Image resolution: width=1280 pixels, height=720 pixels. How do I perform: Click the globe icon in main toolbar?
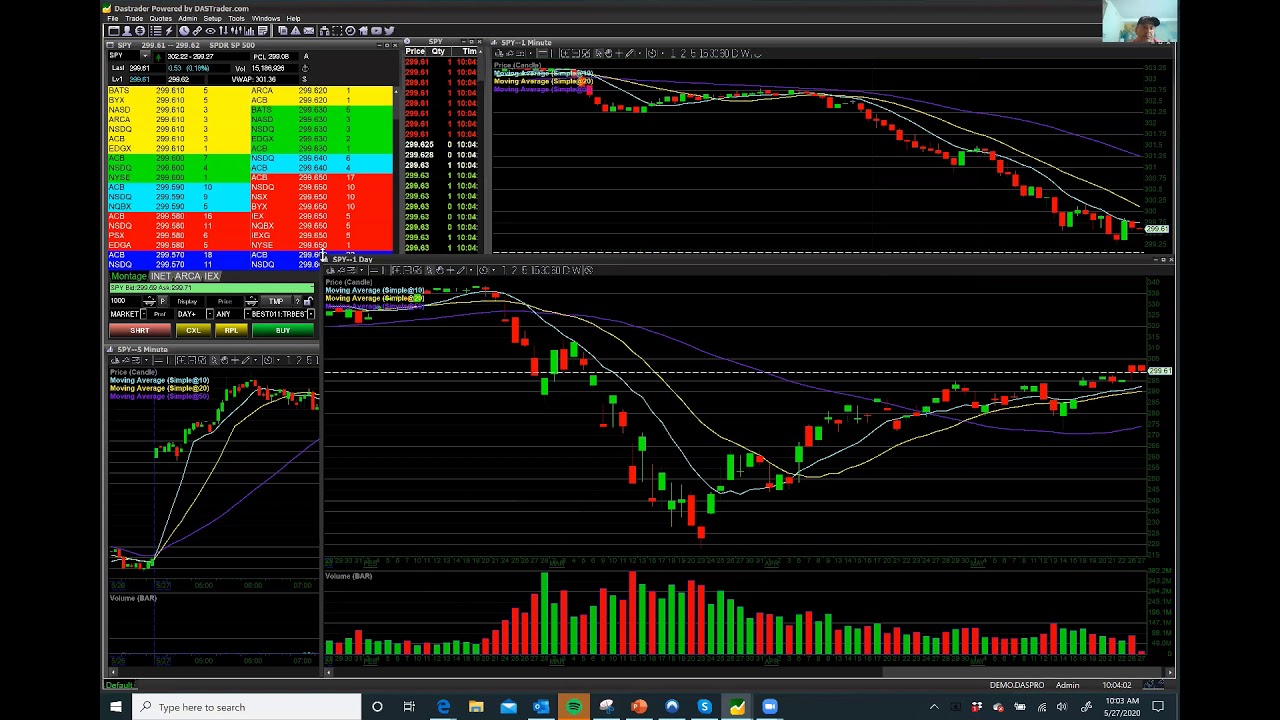click(x=140, y=31)
